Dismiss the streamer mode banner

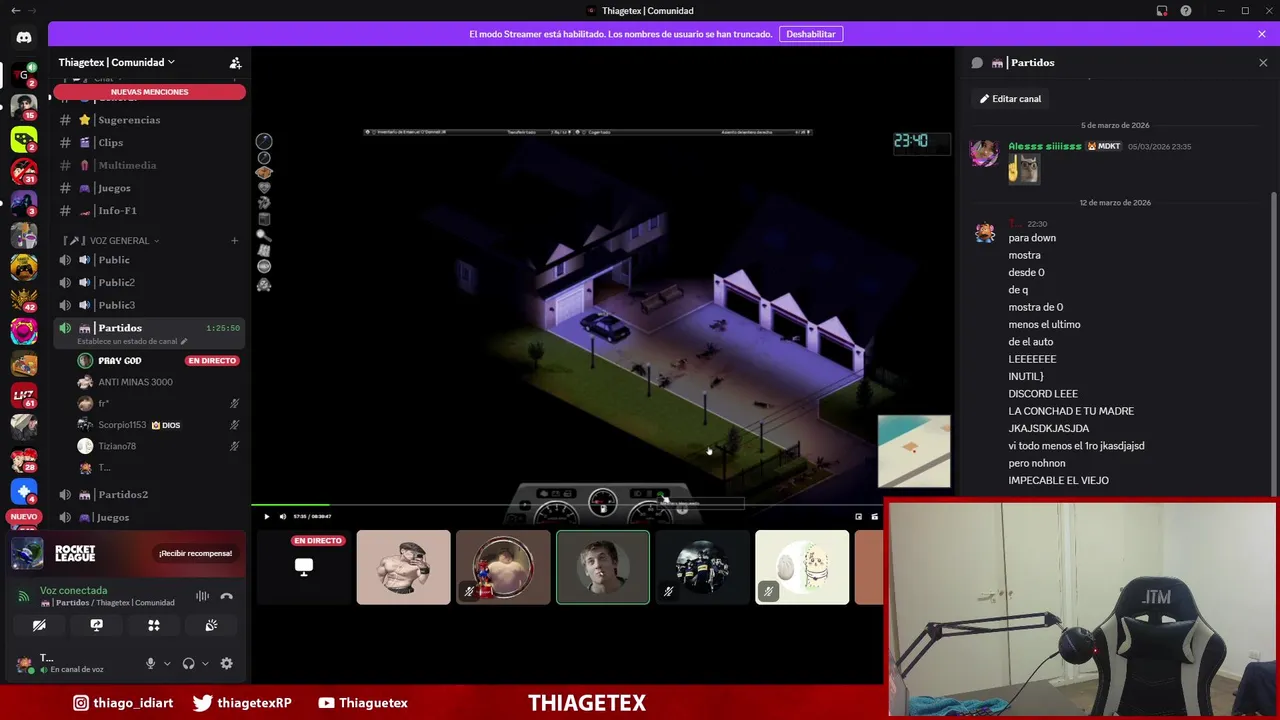(1262, 34)
